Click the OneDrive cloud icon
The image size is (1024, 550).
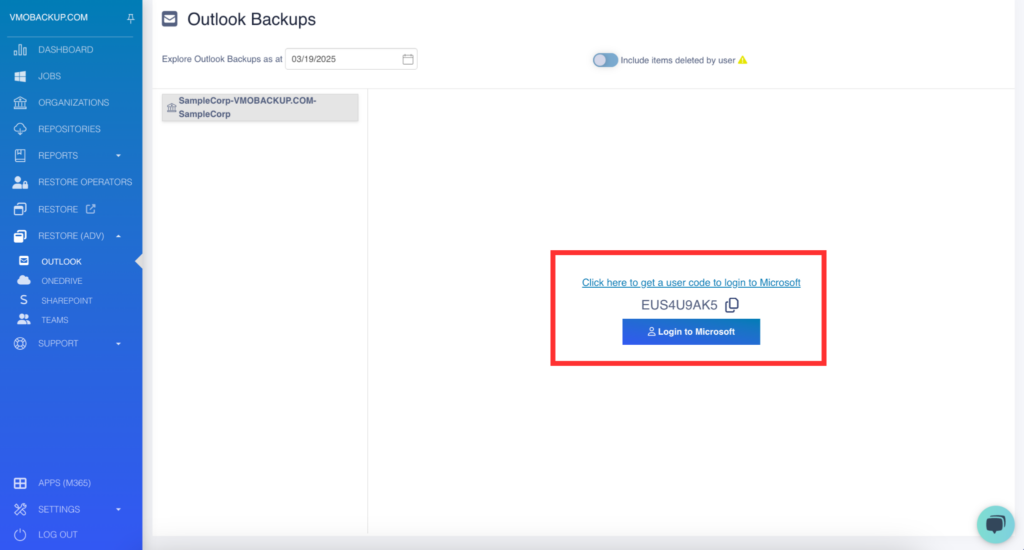pos(24,280)
